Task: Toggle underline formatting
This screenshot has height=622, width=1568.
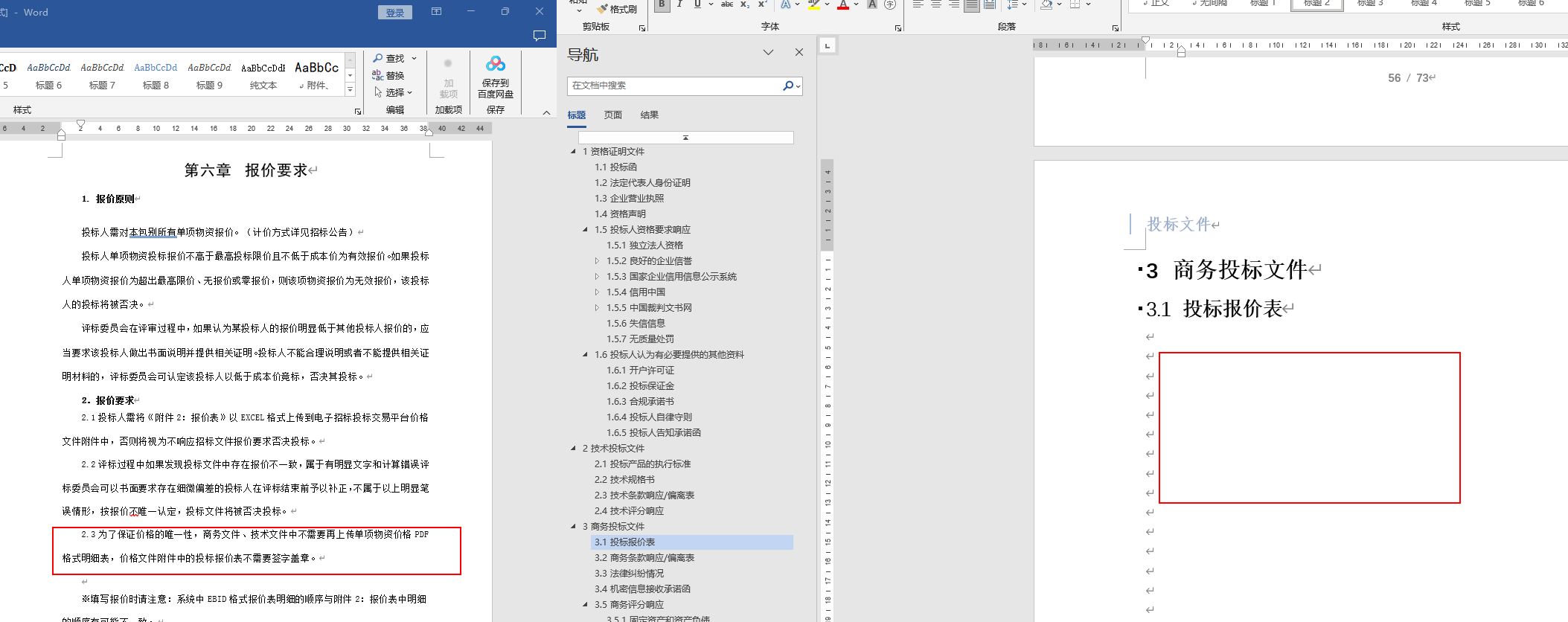Action: click(697, 4)
